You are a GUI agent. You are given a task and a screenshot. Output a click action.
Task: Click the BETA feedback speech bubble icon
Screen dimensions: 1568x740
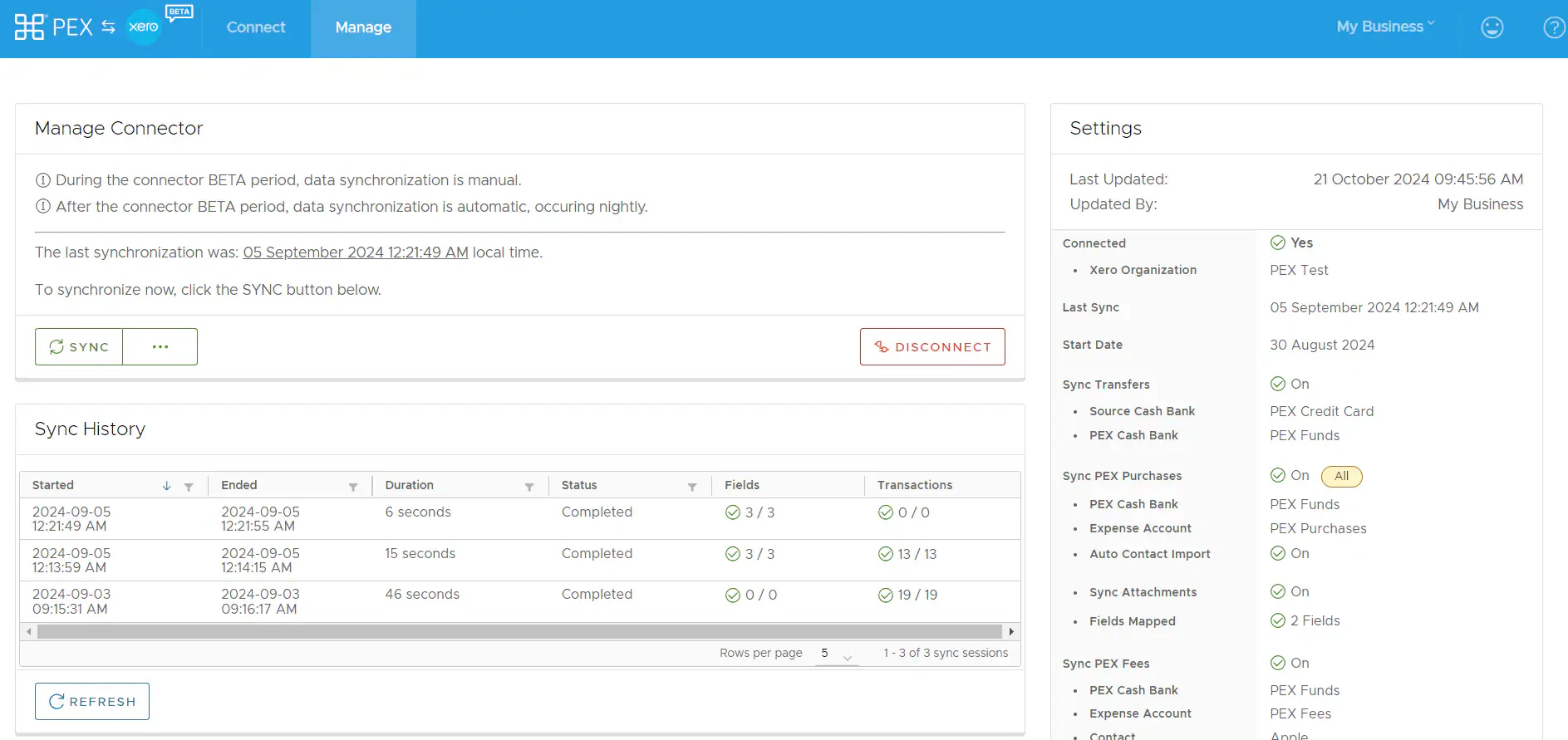tap(179, 12)
